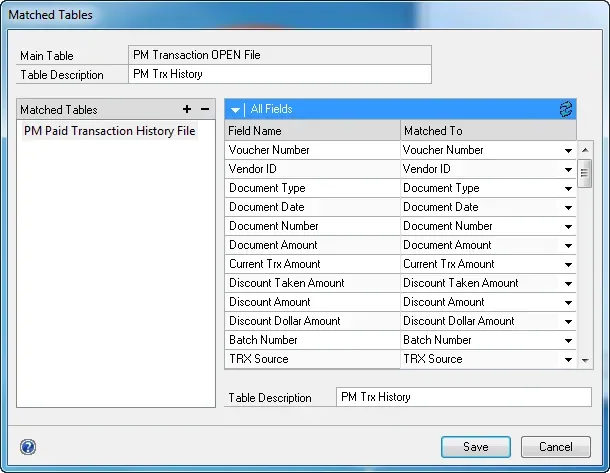Click the top Table Description field
Screen dimensions: 610x473
point(280,74)
